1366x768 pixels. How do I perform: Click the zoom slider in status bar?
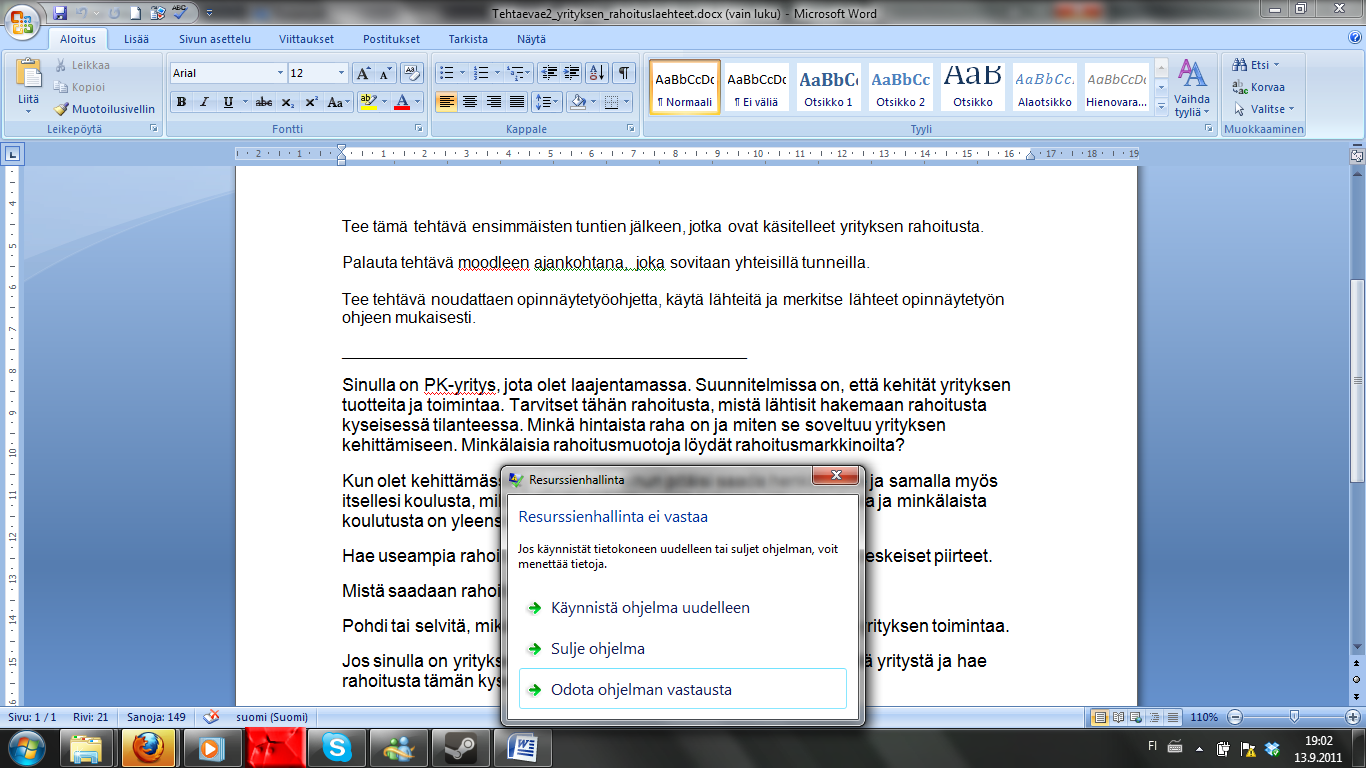tap(1294, 717)
